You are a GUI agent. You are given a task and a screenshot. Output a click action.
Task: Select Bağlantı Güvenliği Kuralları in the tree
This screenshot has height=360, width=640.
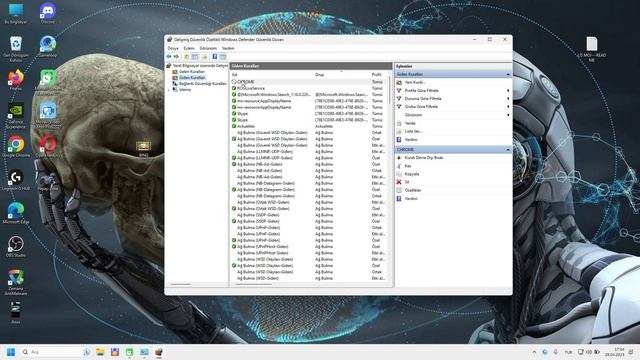coord(202,83)
